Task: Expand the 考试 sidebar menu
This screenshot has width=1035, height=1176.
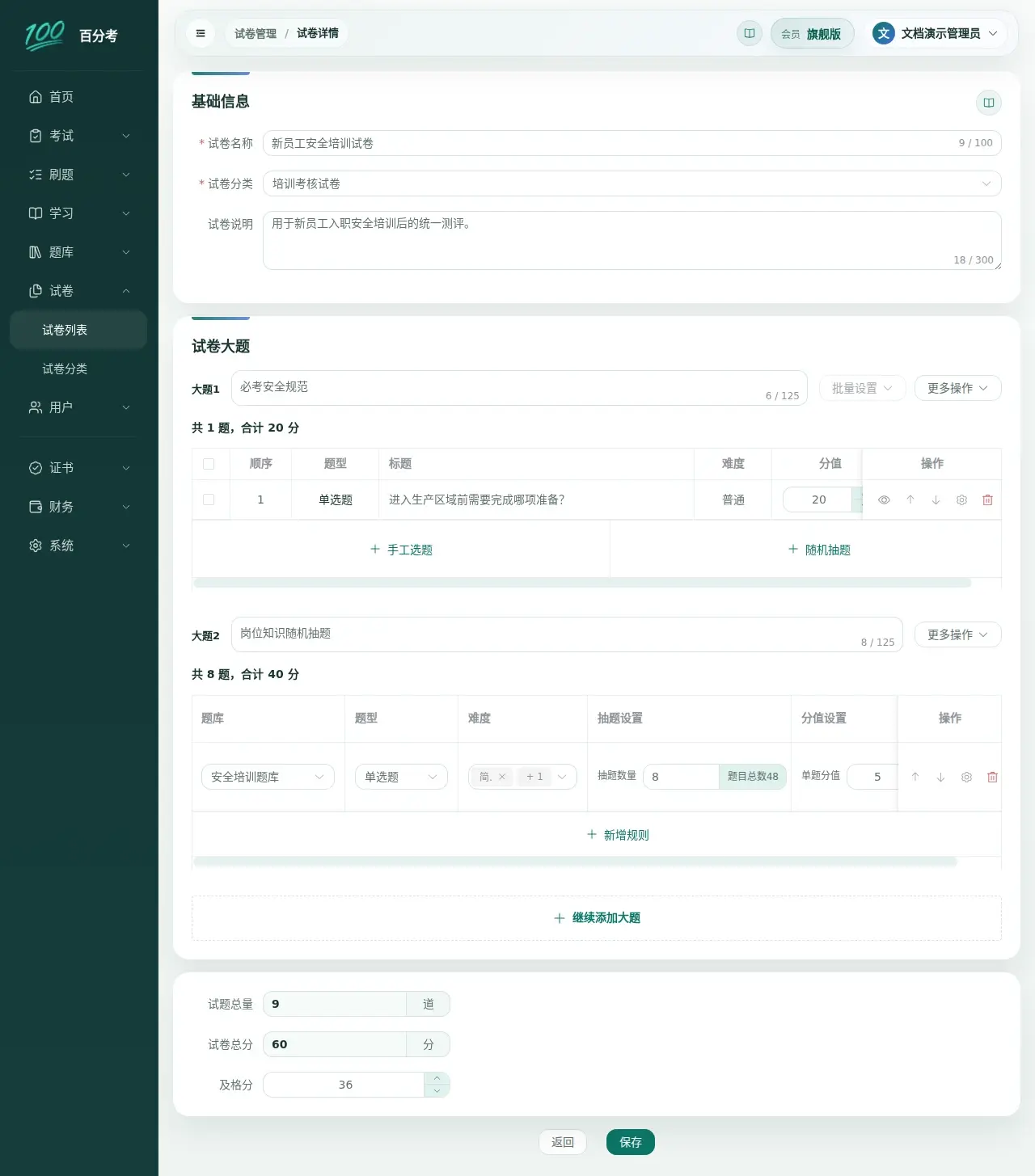Action: tap(78, 136)
